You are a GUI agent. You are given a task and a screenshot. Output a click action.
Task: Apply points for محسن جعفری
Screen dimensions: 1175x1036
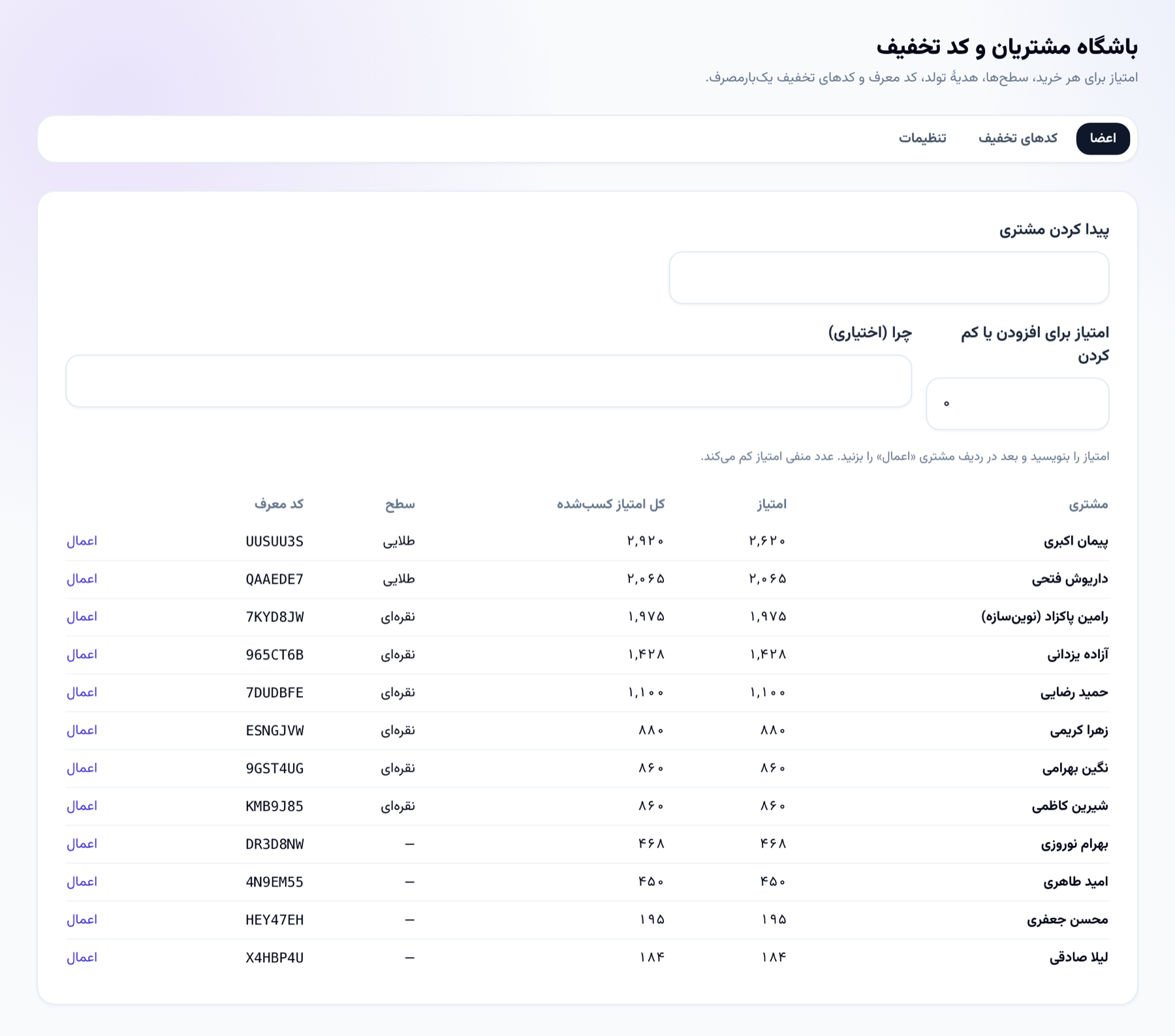(82, 920)
